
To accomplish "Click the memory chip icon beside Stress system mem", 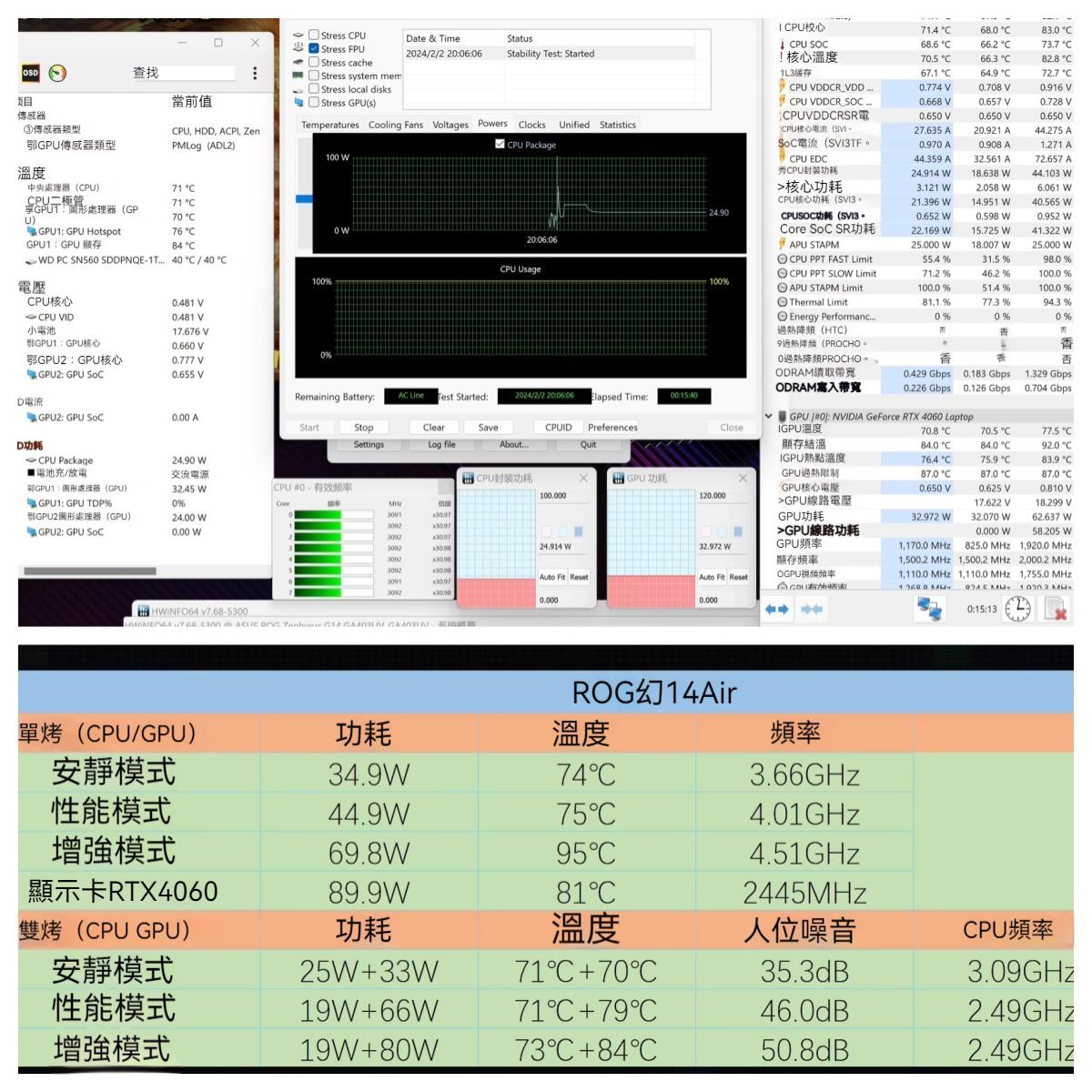I will pyautogui.click(x=298, y=76).
